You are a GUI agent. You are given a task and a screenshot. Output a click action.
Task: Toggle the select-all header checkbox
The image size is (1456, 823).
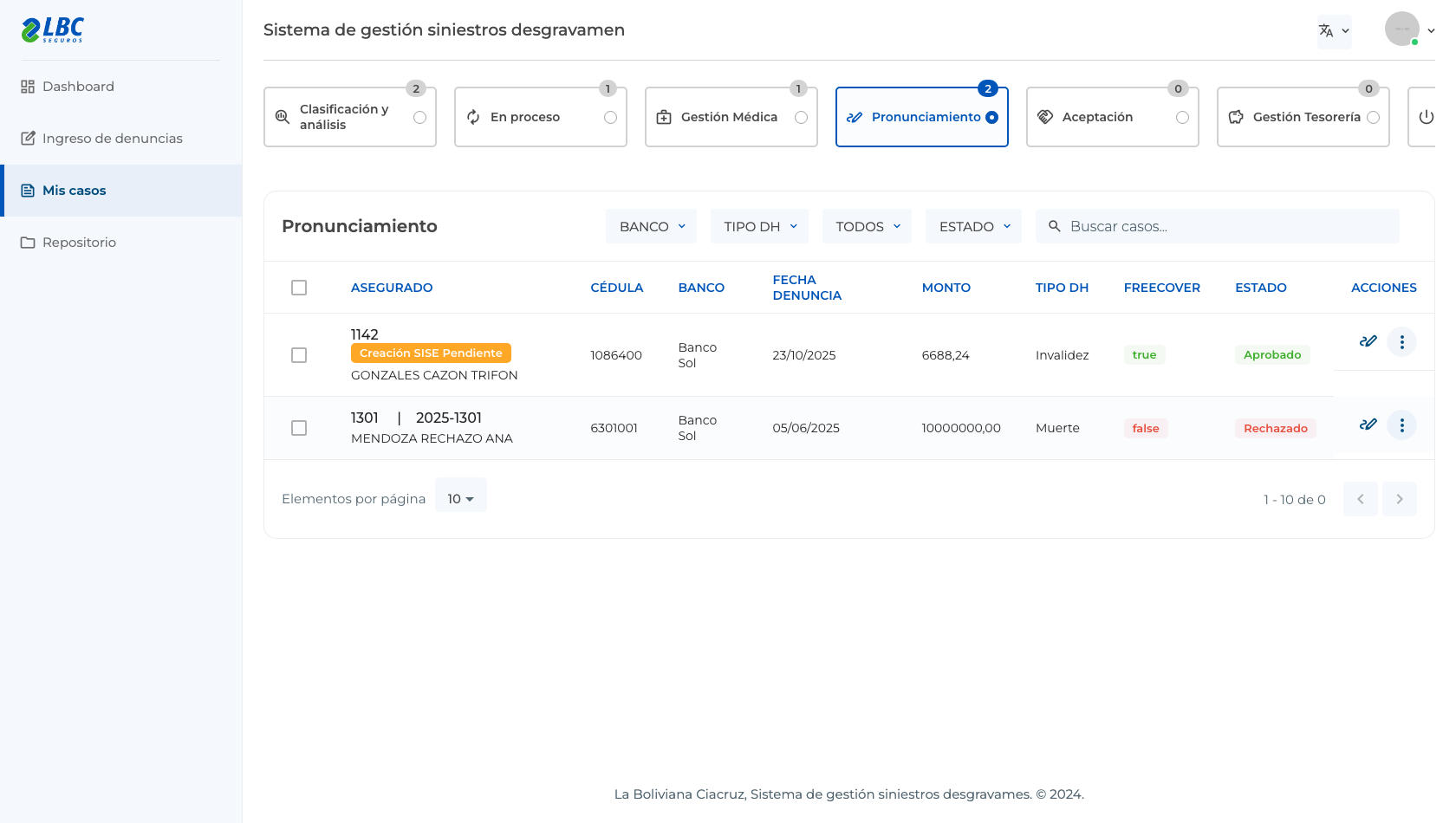point(299,288)
